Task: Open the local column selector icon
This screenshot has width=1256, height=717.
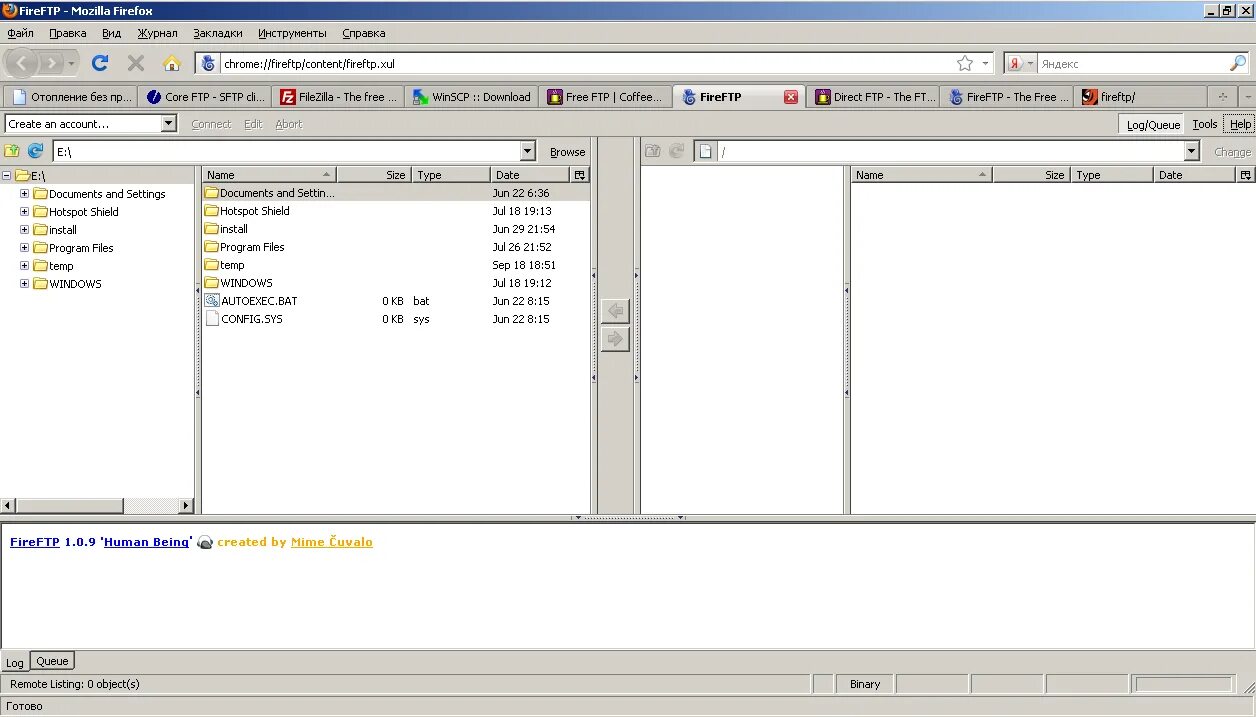Action: tap(579, 174)
